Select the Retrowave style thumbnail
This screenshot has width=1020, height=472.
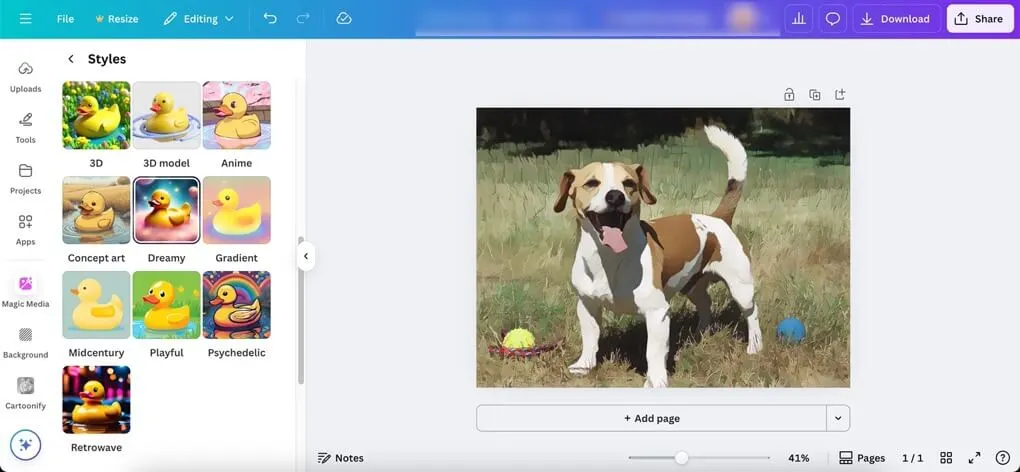(x=96, y=400)
